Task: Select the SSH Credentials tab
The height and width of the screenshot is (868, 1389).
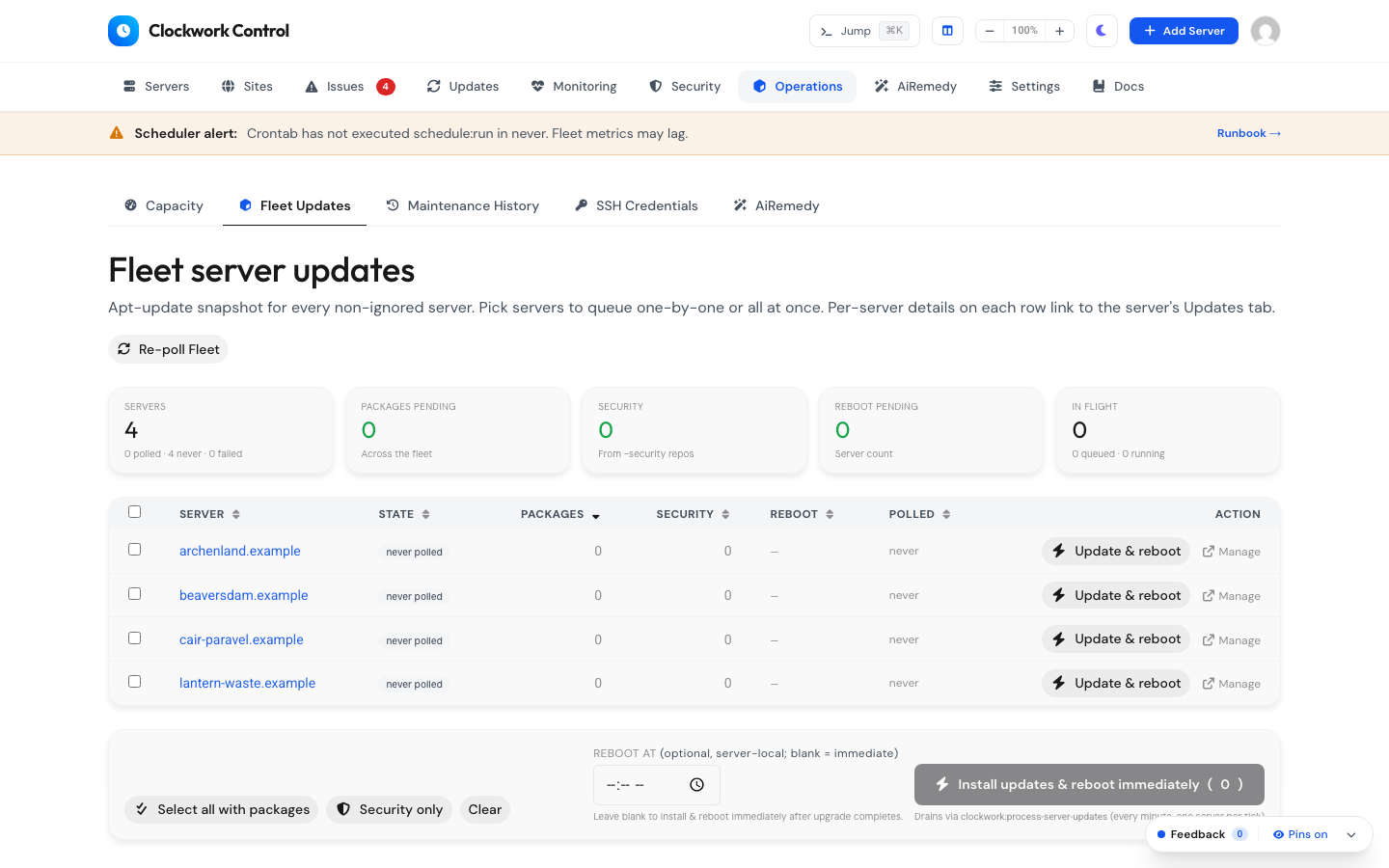Action: pyautogui.click(x=637, y=205)
